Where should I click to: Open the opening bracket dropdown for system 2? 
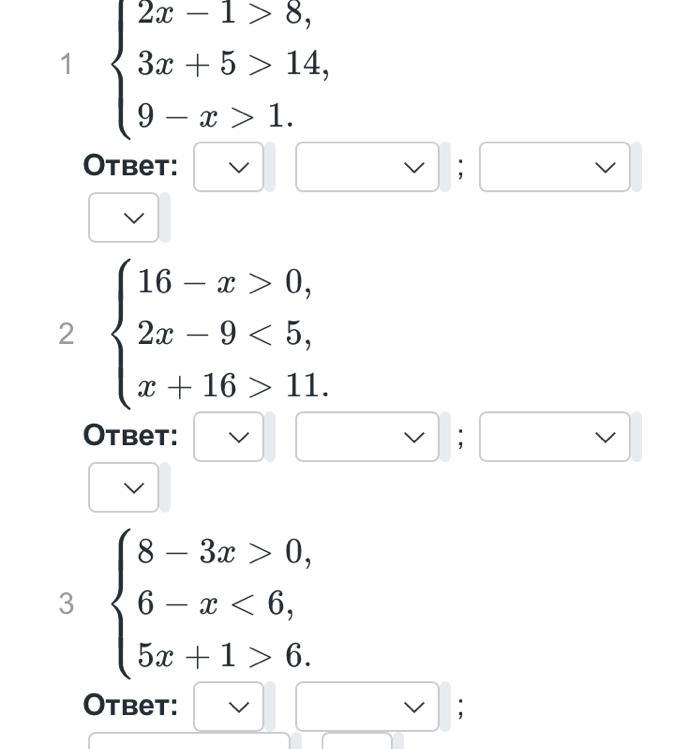coord(228,437)
